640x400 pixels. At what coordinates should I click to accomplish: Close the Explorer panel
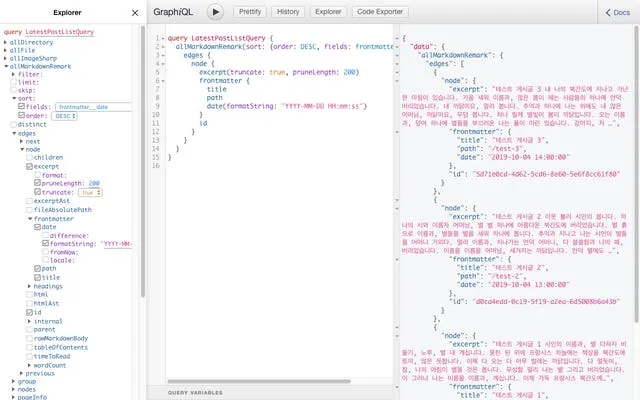point(135,12)
